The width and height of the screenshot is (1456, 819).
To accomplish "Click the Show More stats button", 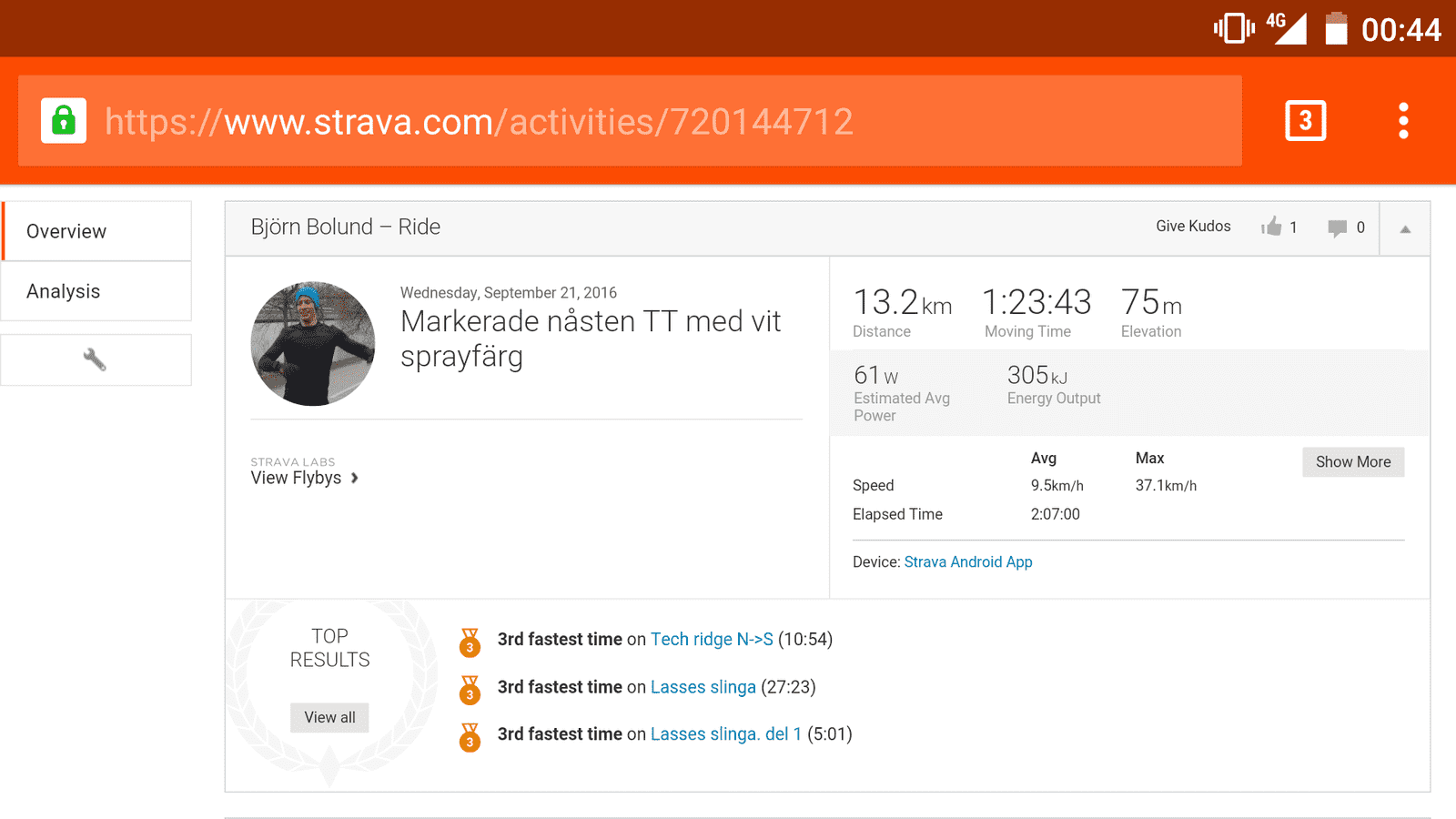I will click(1353, 461).
